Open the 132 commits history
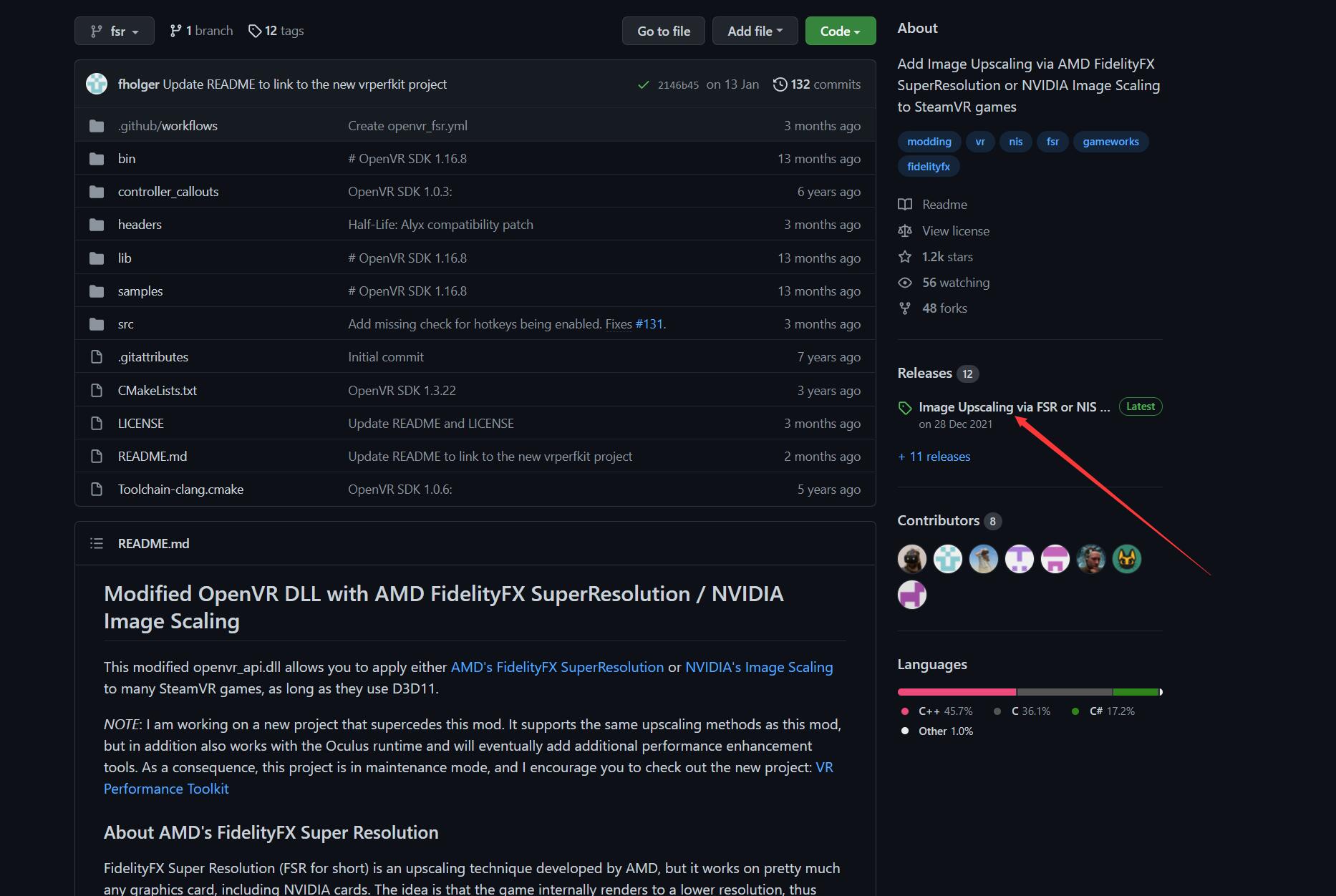The height and width of the screenshot is (896, 1336). tap(817, 84)
